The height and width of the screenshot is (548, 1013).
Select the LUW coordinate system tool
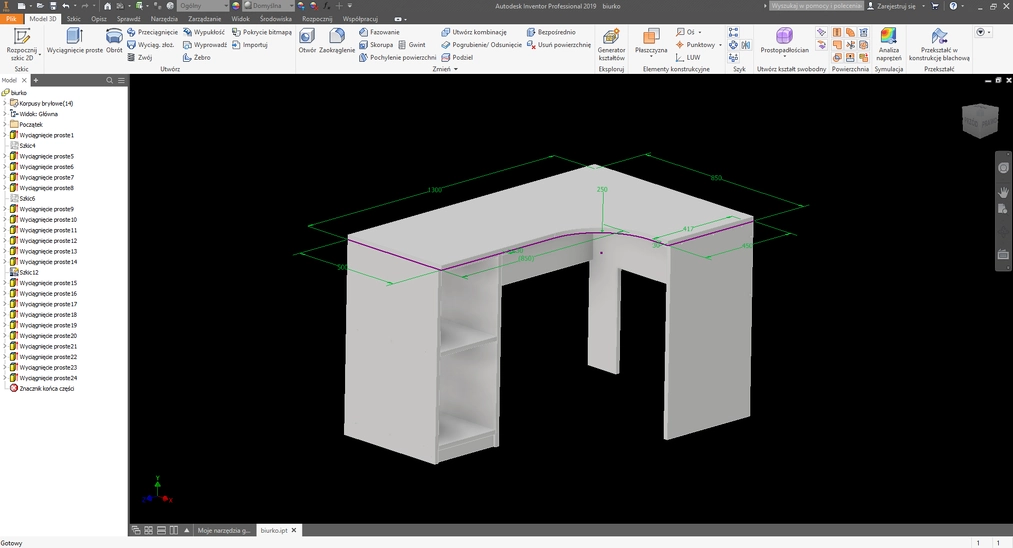[x=687, y=58]
